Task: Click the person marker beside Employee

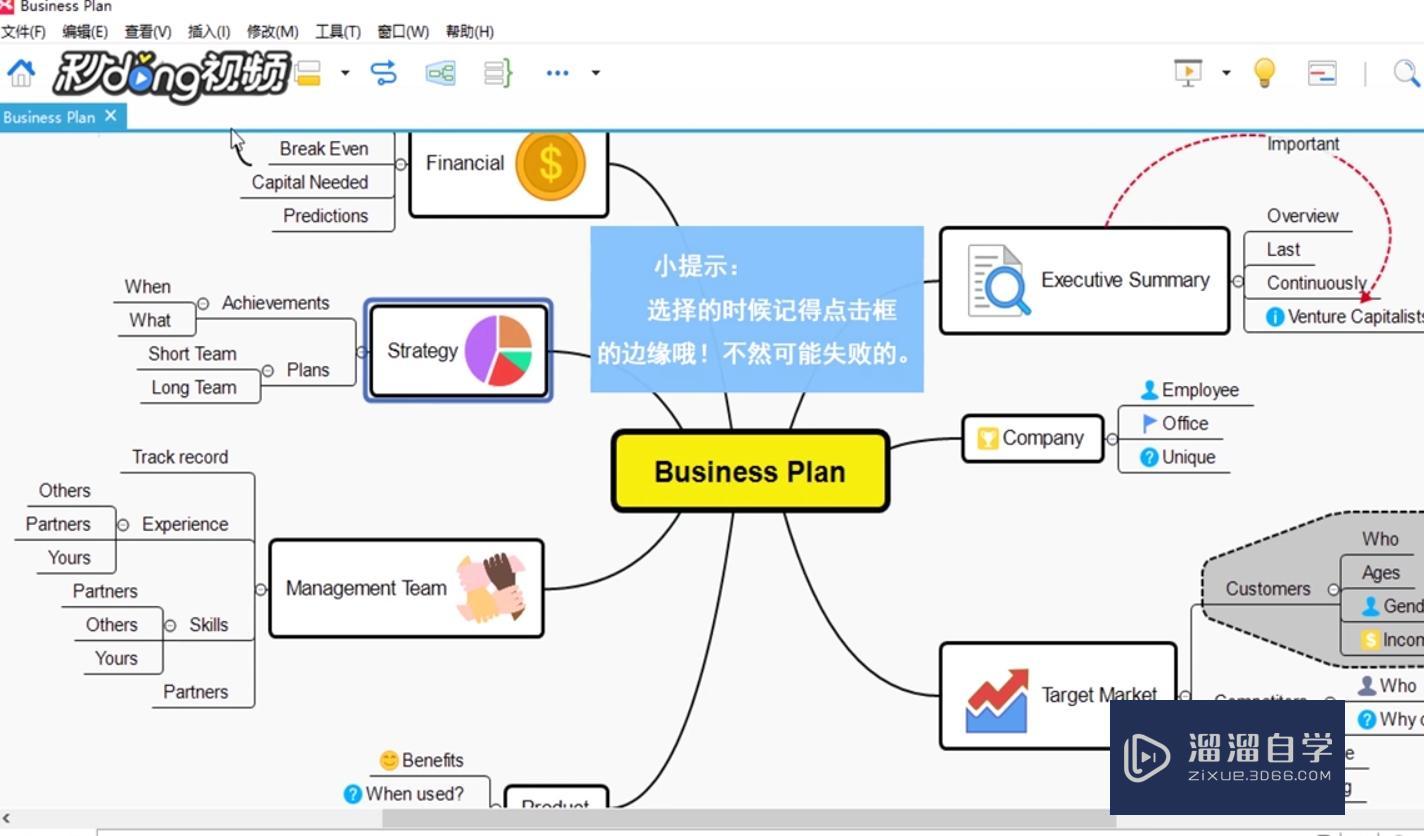Action: point(1149,390)
